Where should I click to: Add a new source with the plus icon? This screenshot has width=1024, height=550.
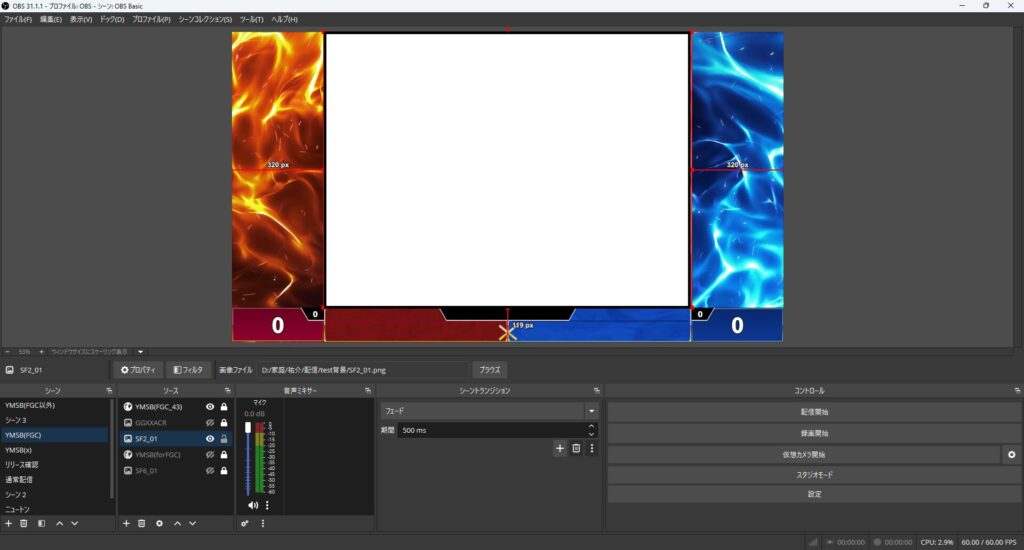(x=126, y=523)
